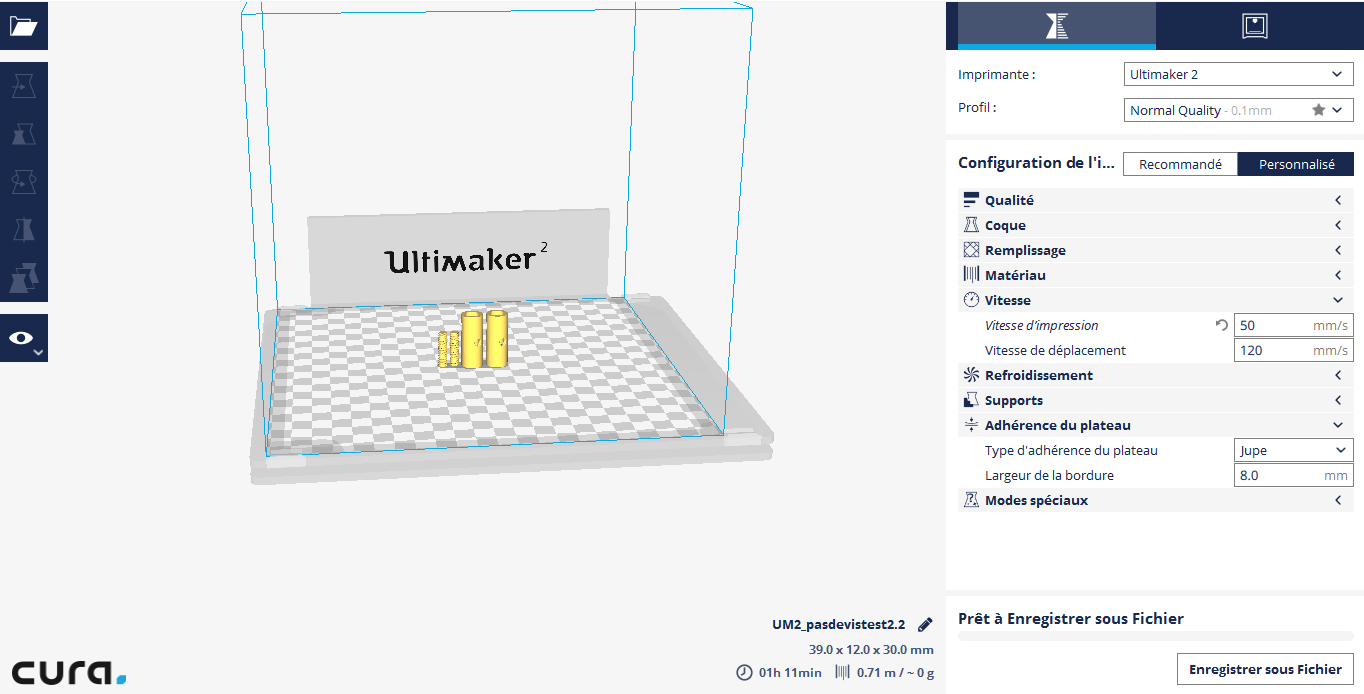The width and height of the screenshot is (1364, 694).
Task: Expand the Qualité settings section
Action: click(x=1155, y=200)
